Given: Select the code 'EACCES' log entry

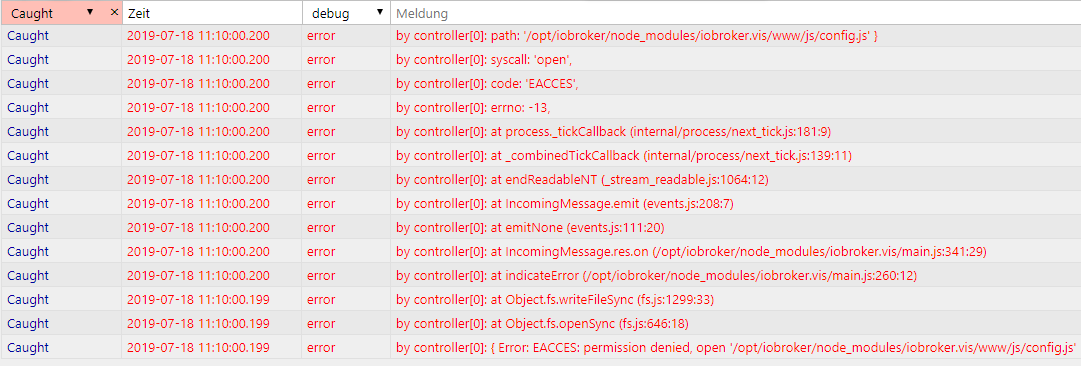Looking at the screenshot, I should click(540, 83).
